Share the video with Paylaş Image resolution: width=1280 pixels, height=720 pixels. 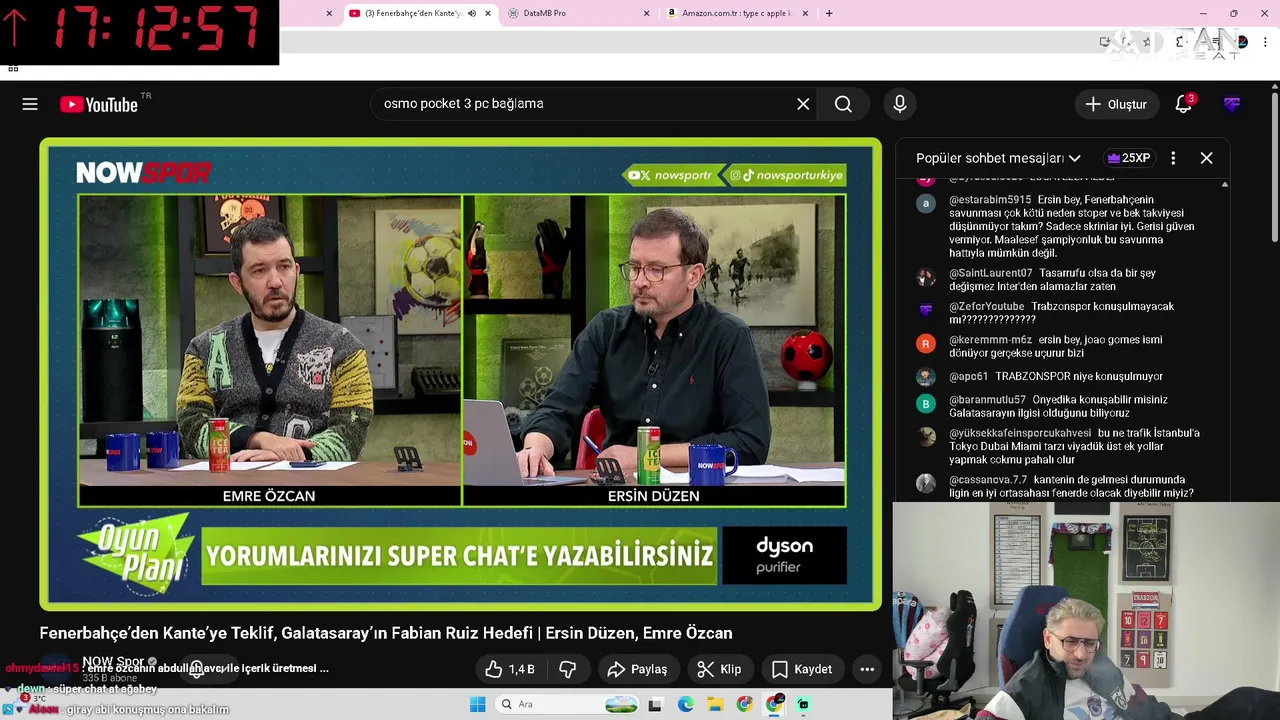638,669
